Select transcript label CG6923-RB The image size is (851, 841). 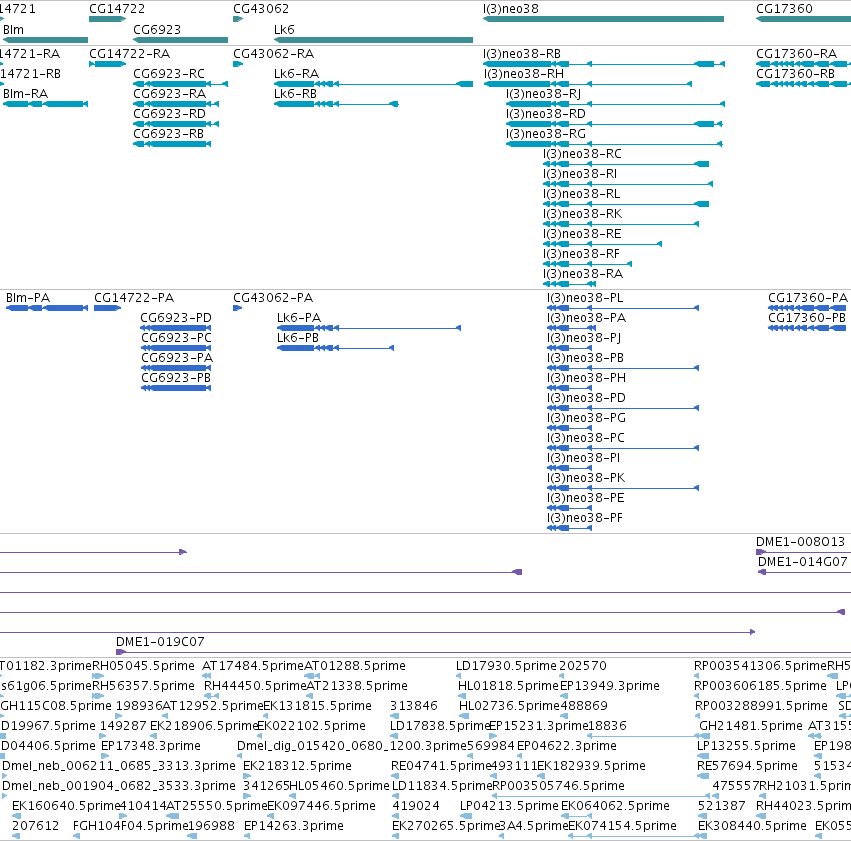click(169, 134)
